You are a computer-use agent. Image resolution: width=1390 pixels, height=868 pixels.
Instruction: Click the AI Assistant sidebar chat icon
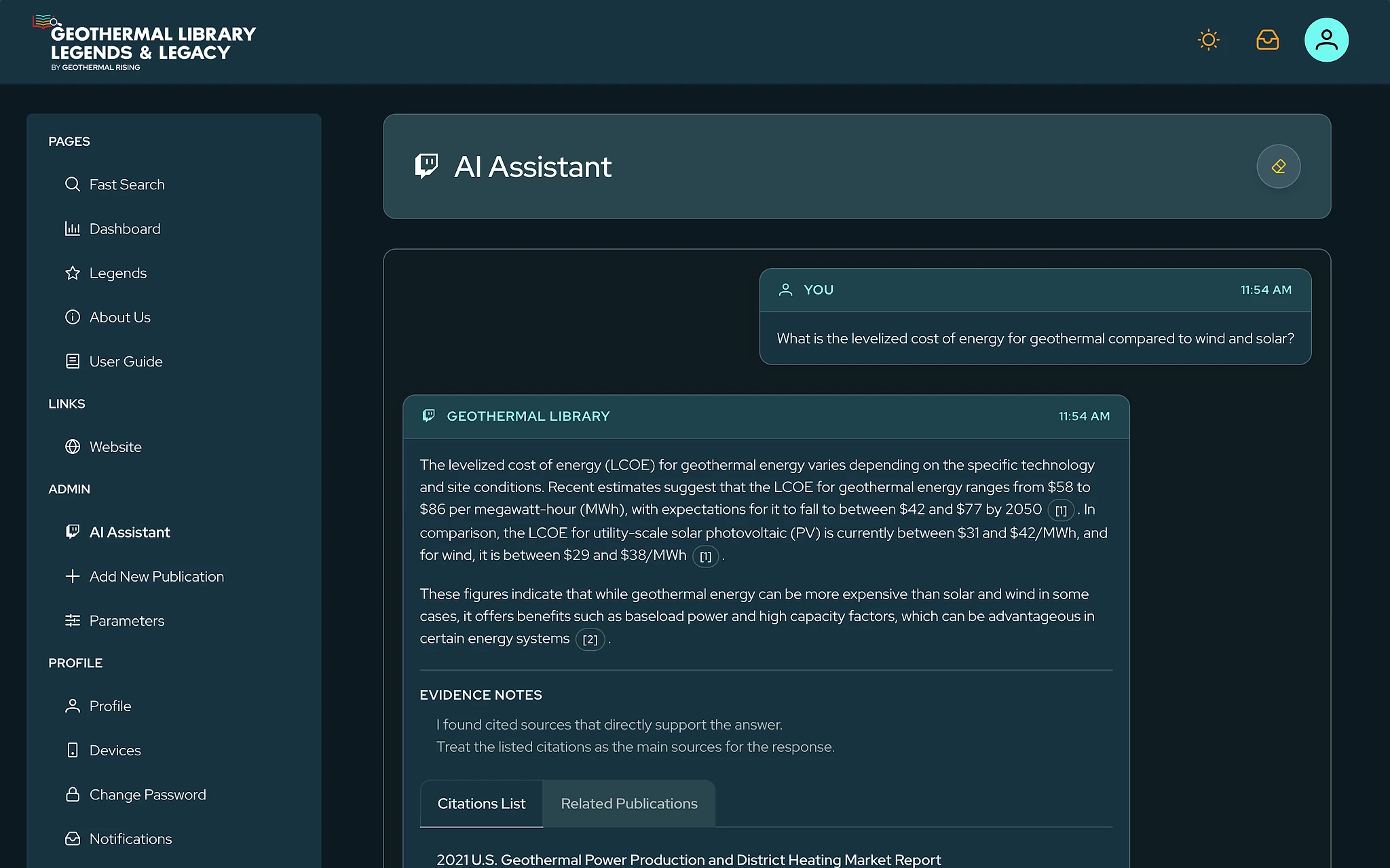(x=73, y=532)
